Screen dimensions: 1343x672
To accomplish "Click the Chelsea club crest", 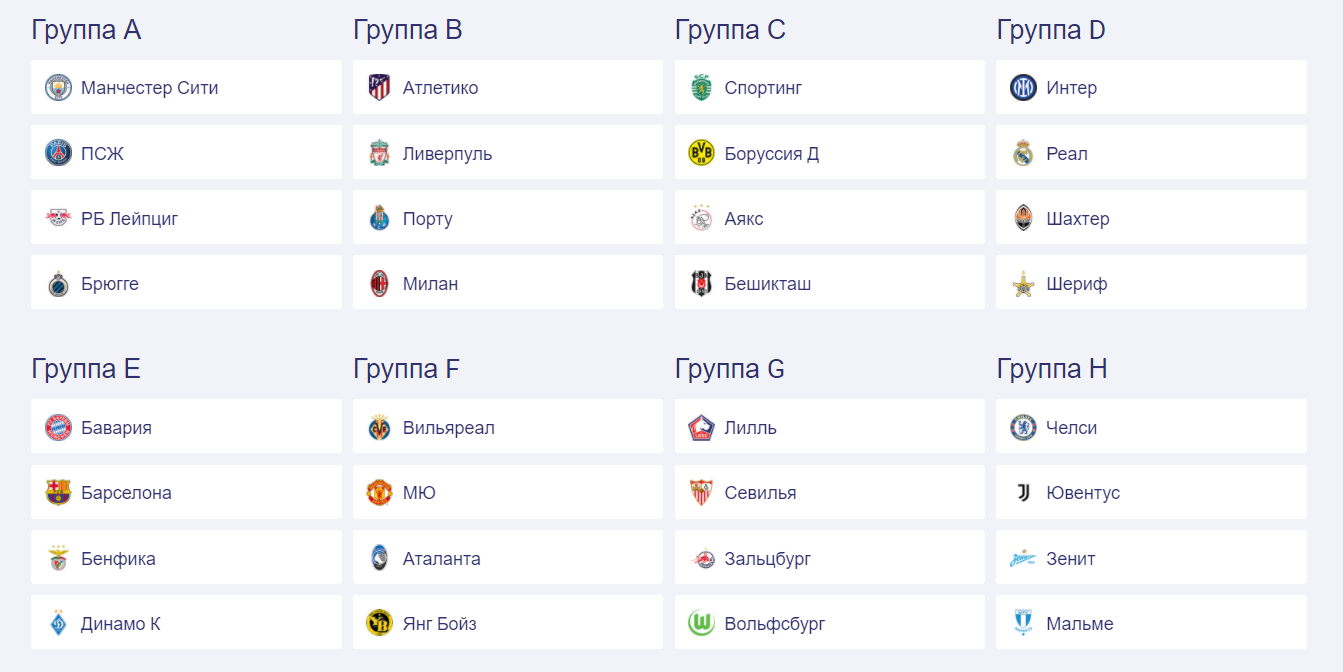I will pyautogui.click(x=1023, y=428).
